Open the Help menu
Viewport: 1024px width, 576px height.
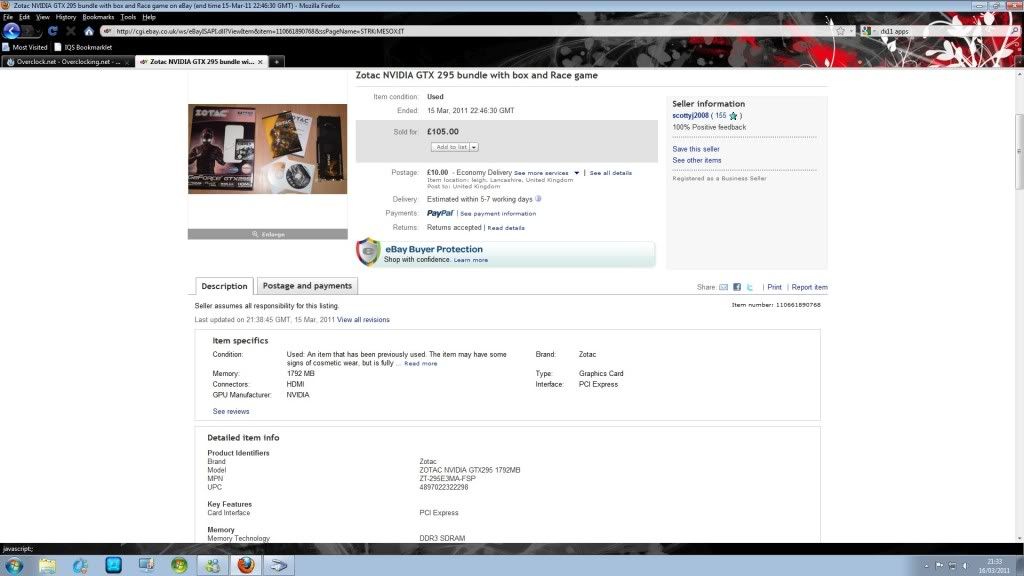[149, 17]
